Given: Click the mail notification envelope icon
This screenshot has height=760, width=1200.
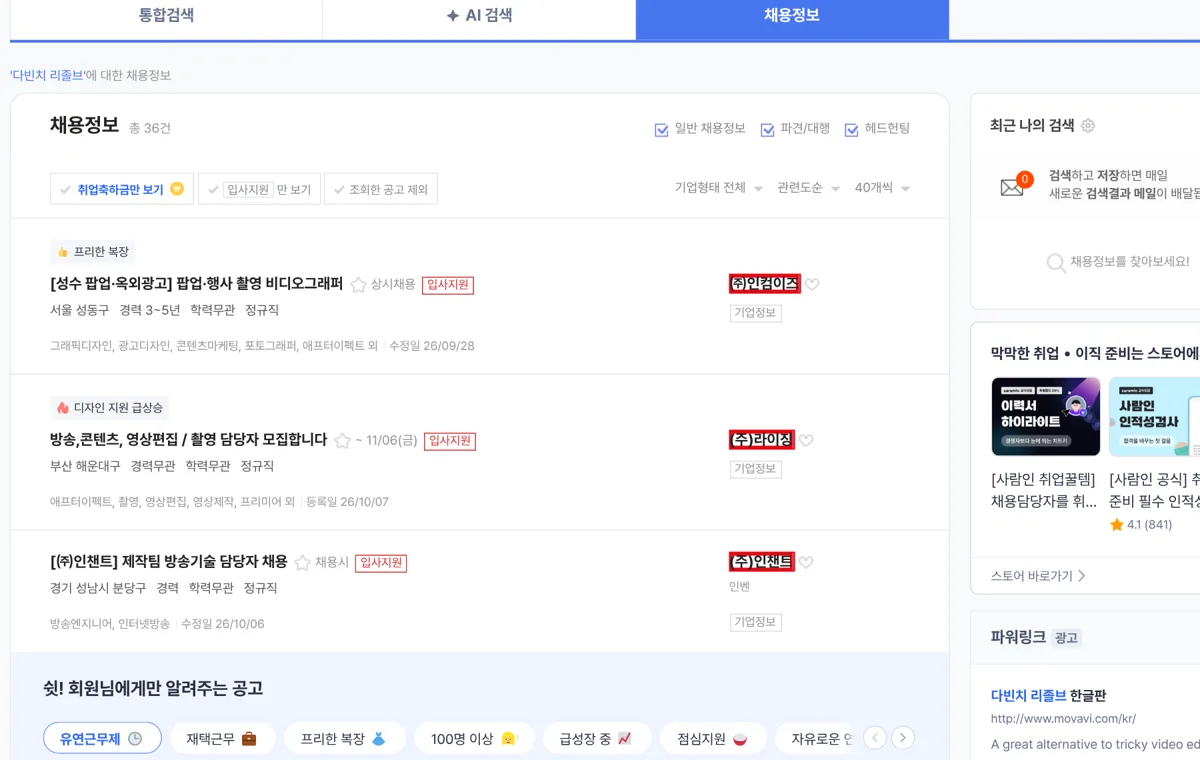Looking at the screenshot, I should 1013,186.
